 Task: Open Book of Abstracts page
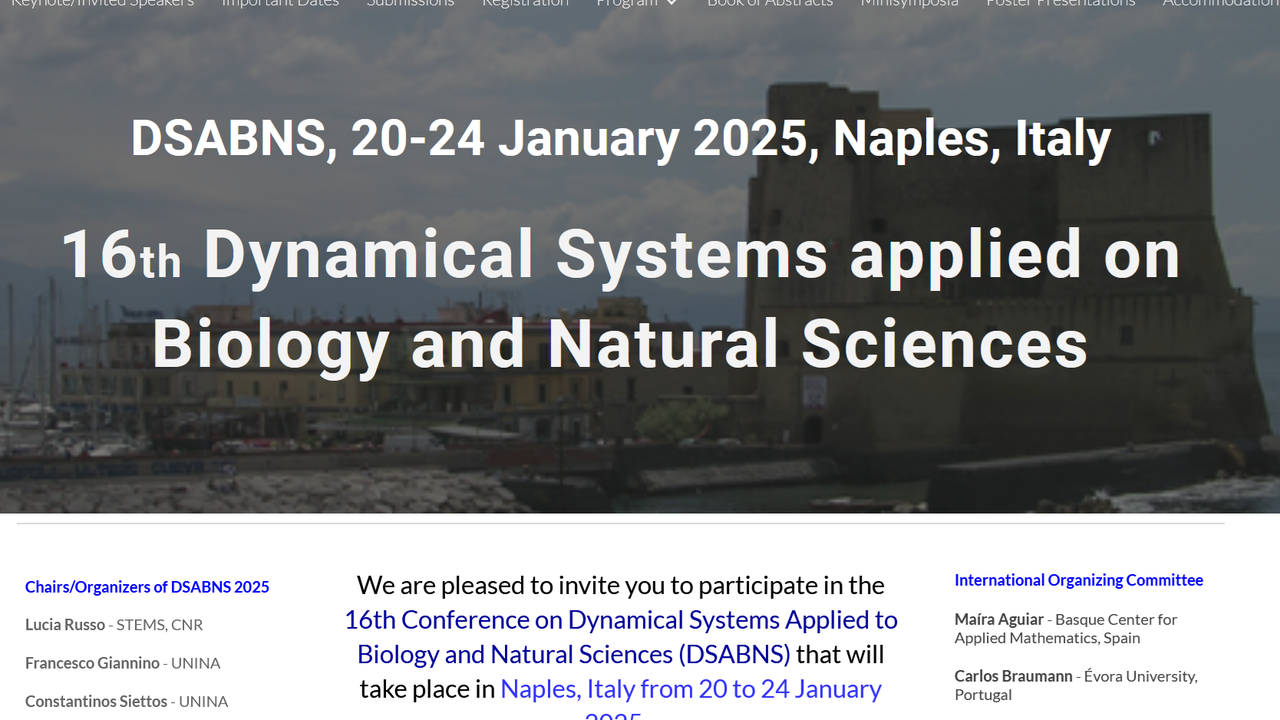pos(769,3)
